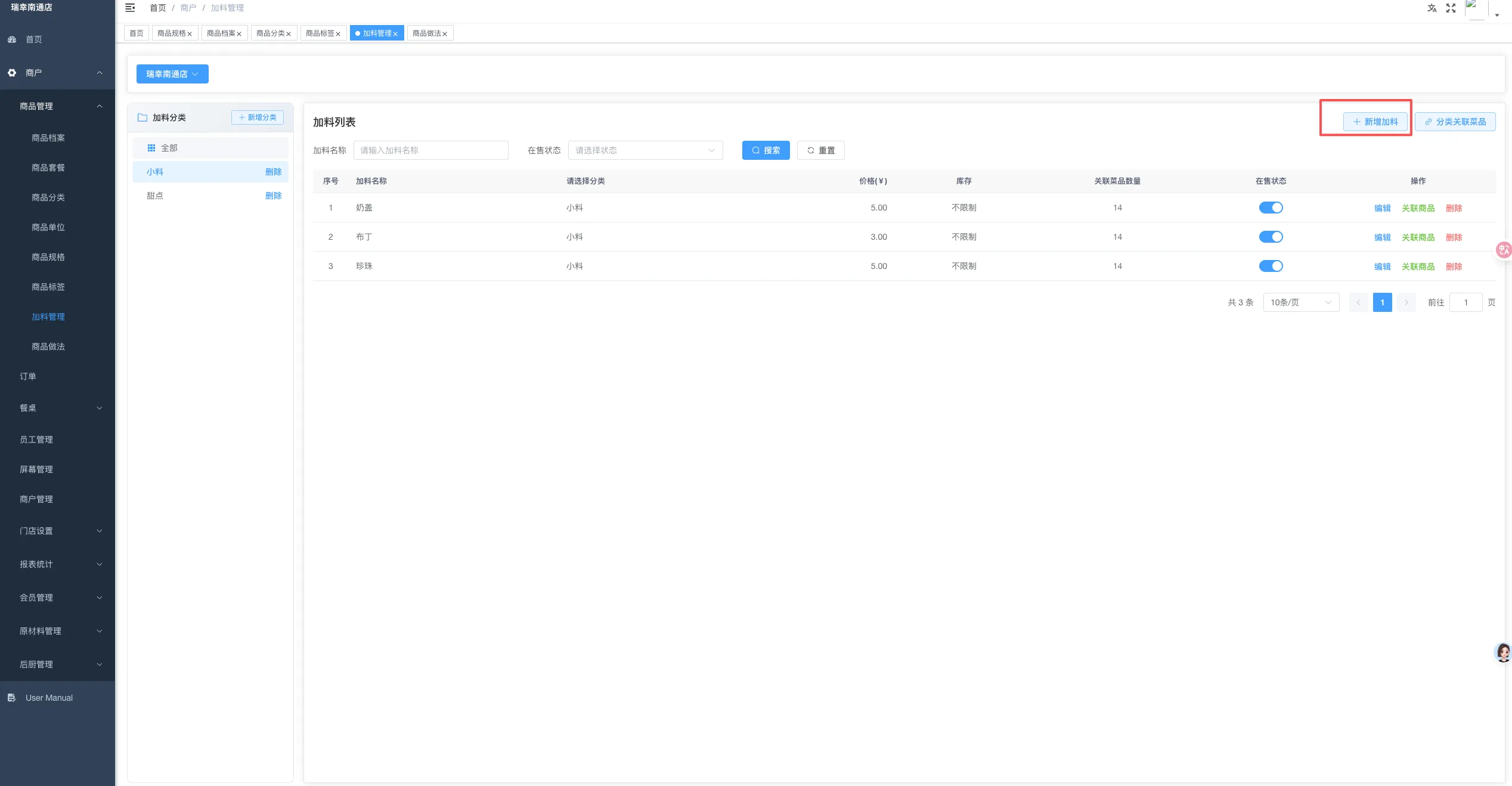Open the user avatar menu
This screenshot has height=786, width=1512.
(x=1482, y=10)
